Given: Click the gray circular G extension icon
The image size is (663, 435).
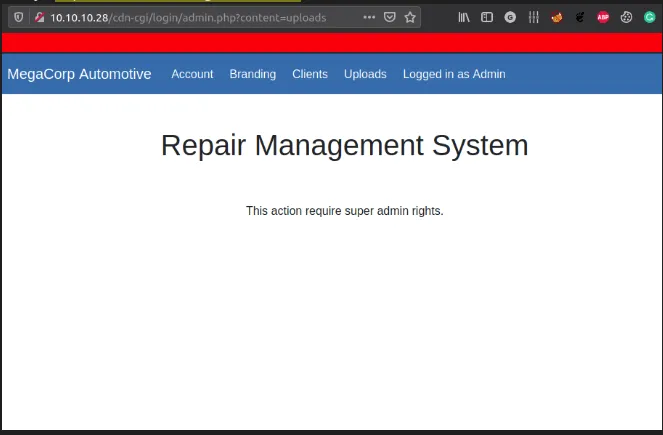Looking at the screenshot, I should [511, 17].
